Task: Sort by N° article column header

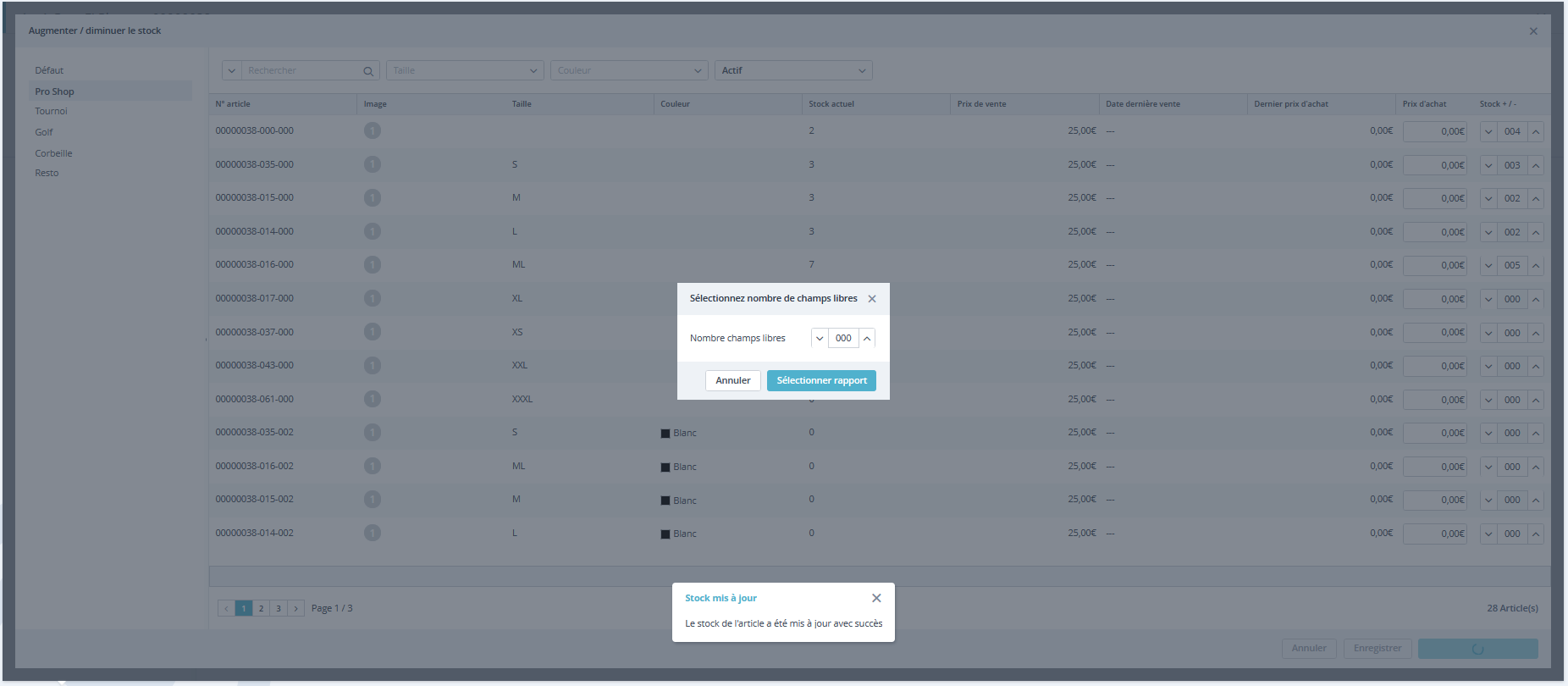Action: point(233,104)
